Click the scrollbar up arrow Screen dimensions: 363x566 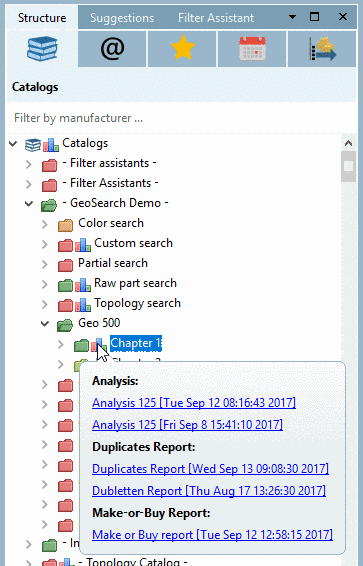348,143
